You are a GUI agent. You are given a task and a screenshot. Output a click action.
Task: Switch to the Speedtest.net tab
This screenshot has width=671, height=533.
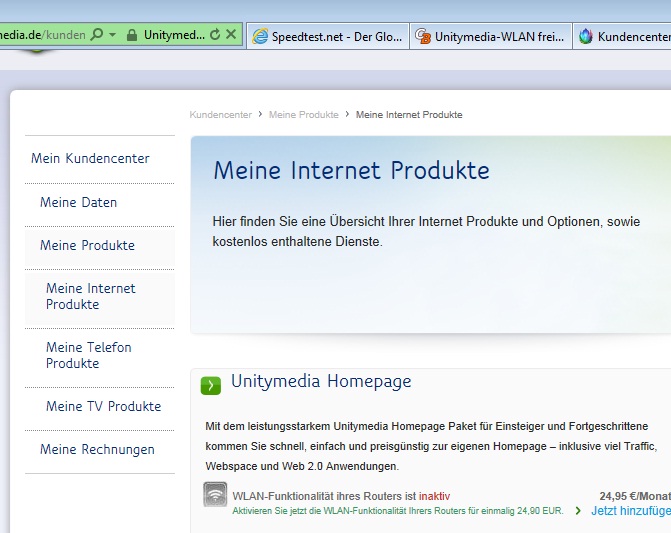pyautogui.click(x=328, y=37)
